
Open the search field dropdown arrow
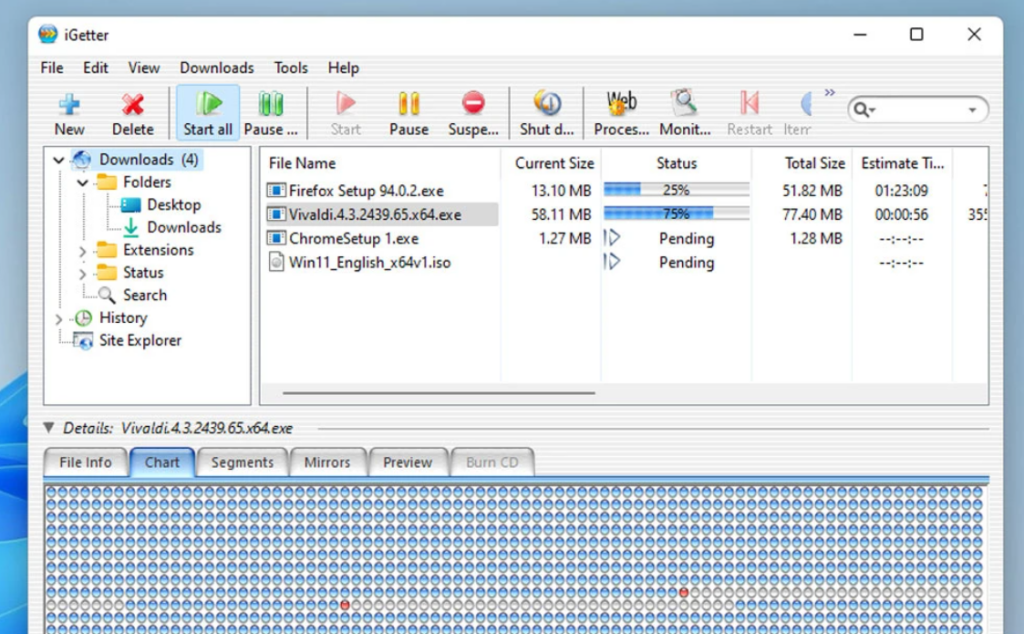(972, 110)
